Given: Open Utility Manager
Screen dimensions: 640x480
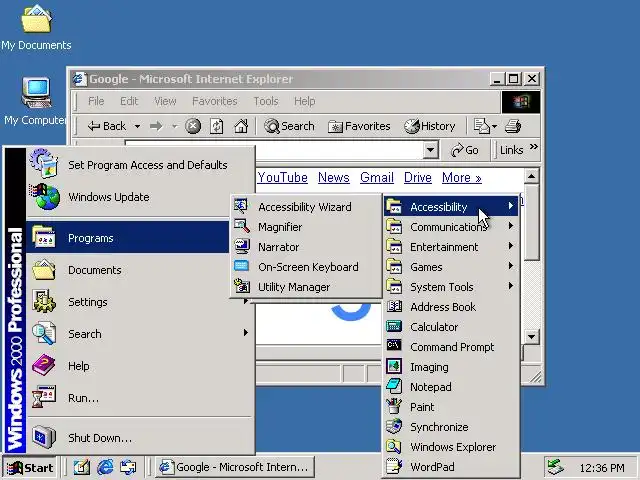Looking at the screenshot, I should [306, 287].
